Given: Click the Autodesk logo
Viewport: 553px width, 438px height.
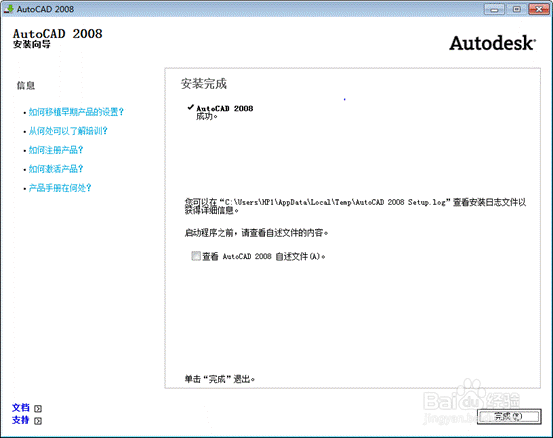Looking at the screenshot, I should pyautogui.click(x=492, y=43).
